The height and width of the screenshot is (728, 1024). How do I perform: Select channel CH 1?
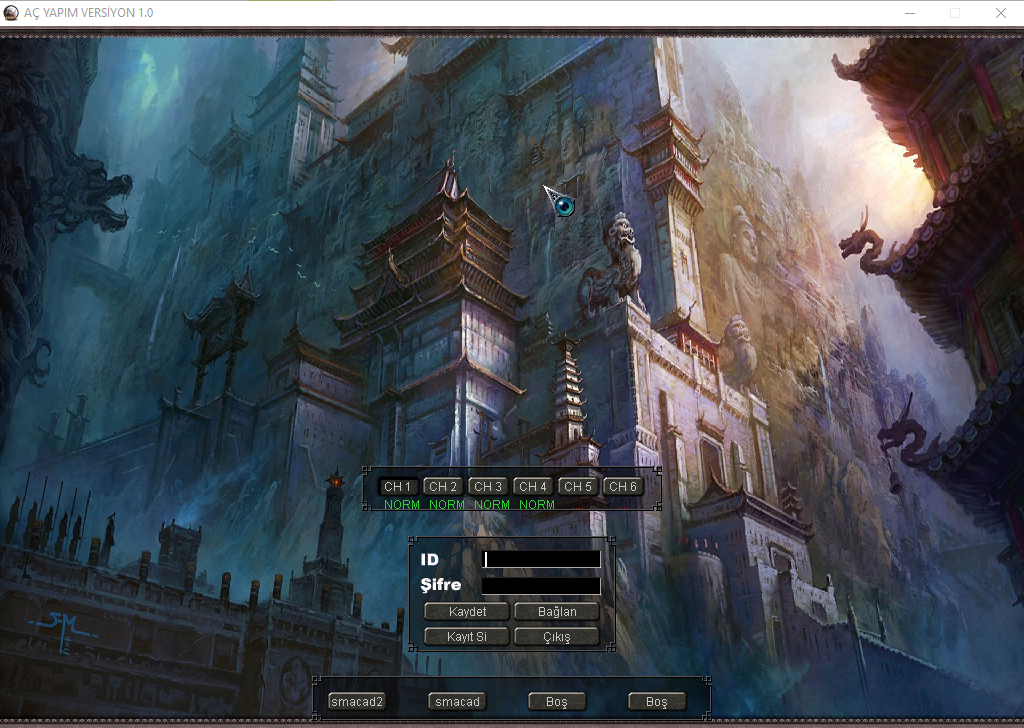[398, 486]
